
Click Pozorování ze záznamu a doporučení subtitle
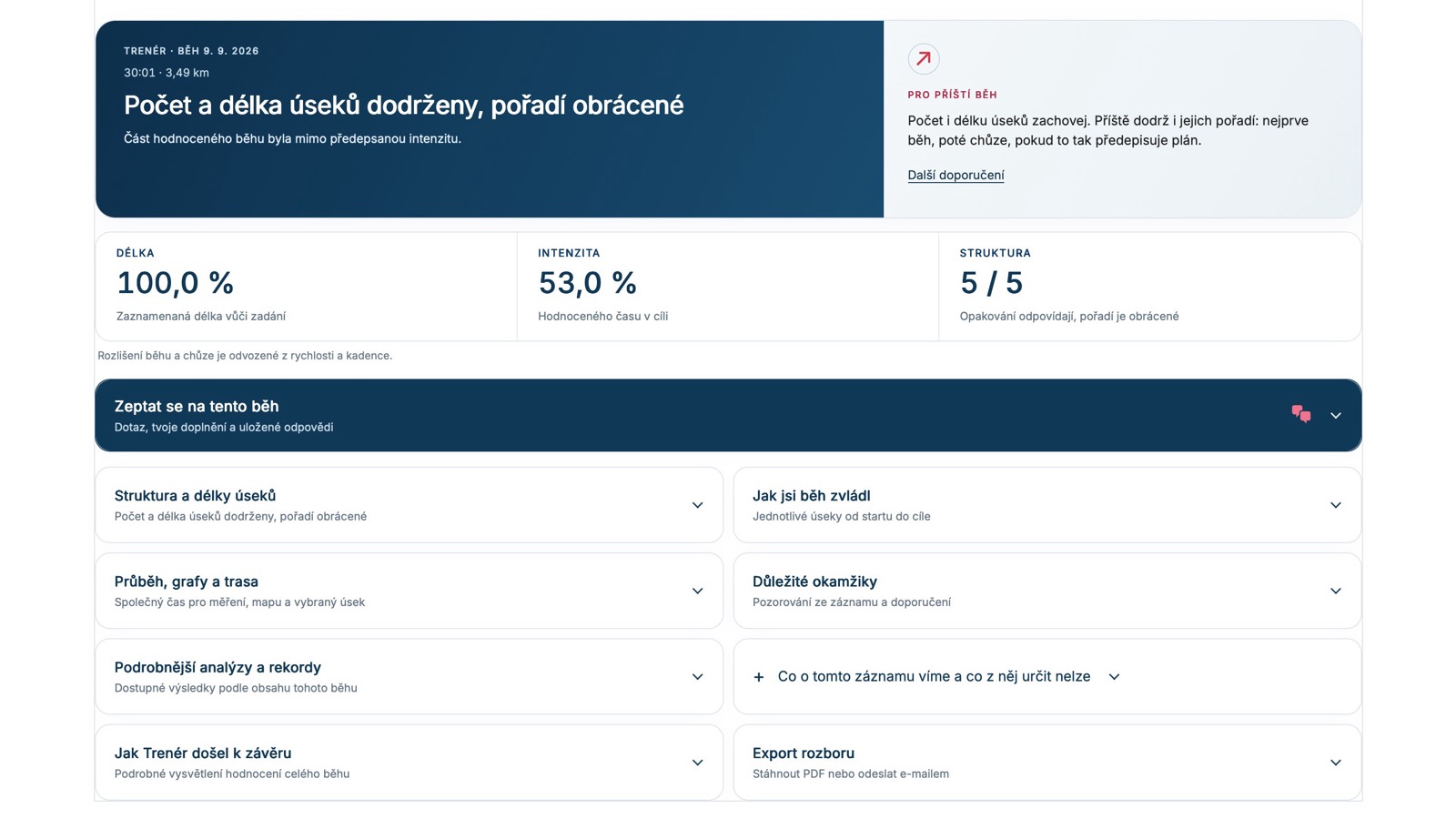click(852, 602)
